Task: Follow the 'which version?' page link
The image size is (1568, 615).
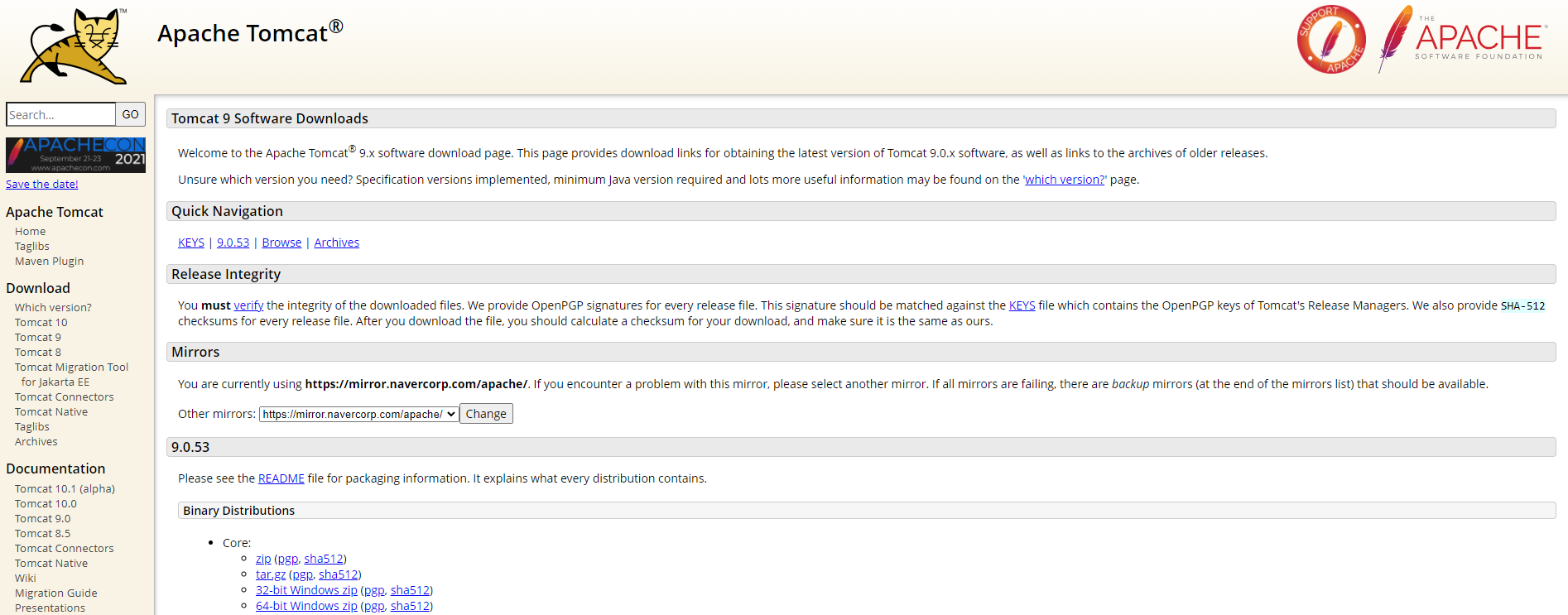Action: pos(1065,180)
